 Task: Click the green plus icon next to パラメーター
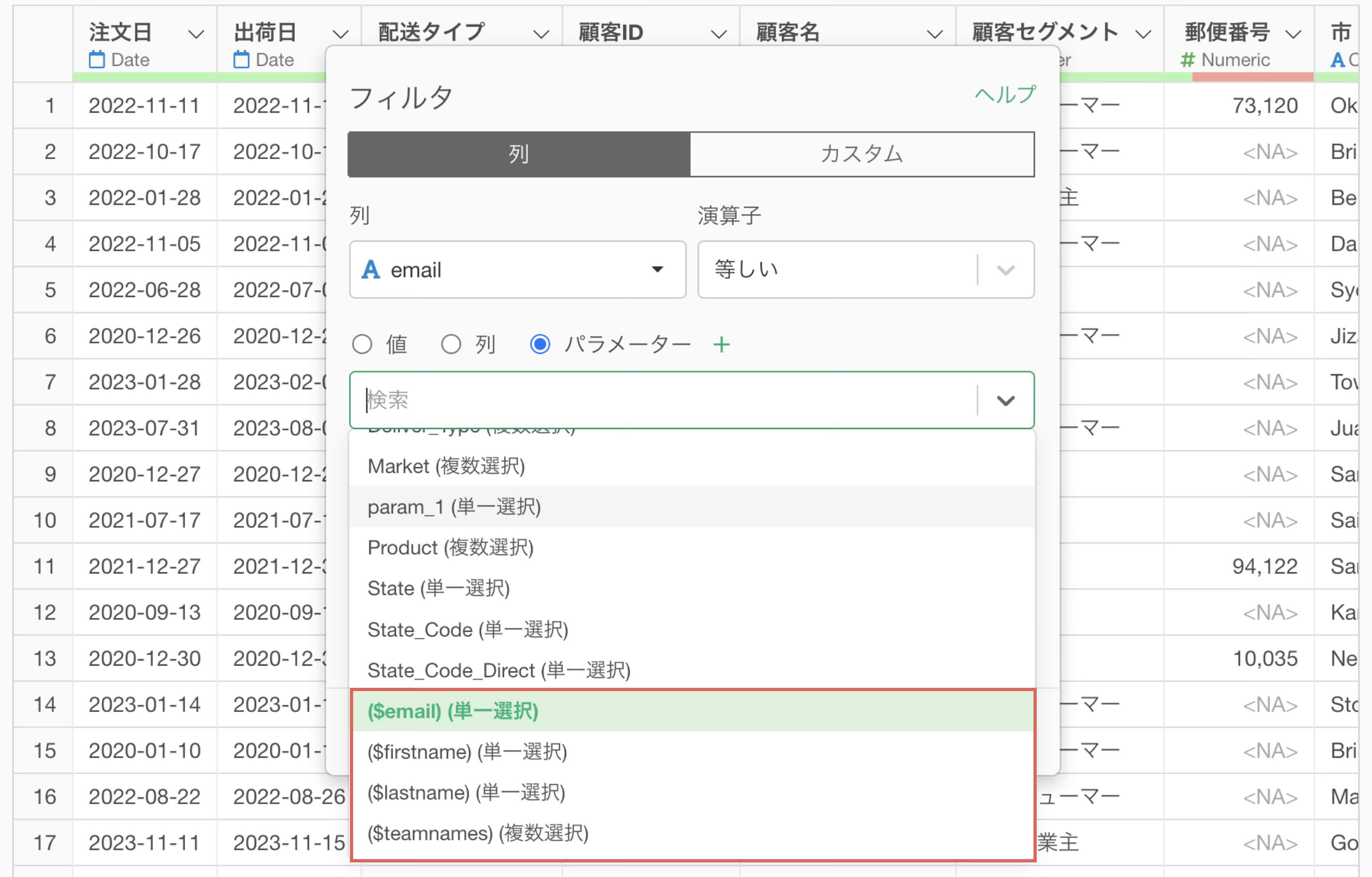(x=721, y=345)
